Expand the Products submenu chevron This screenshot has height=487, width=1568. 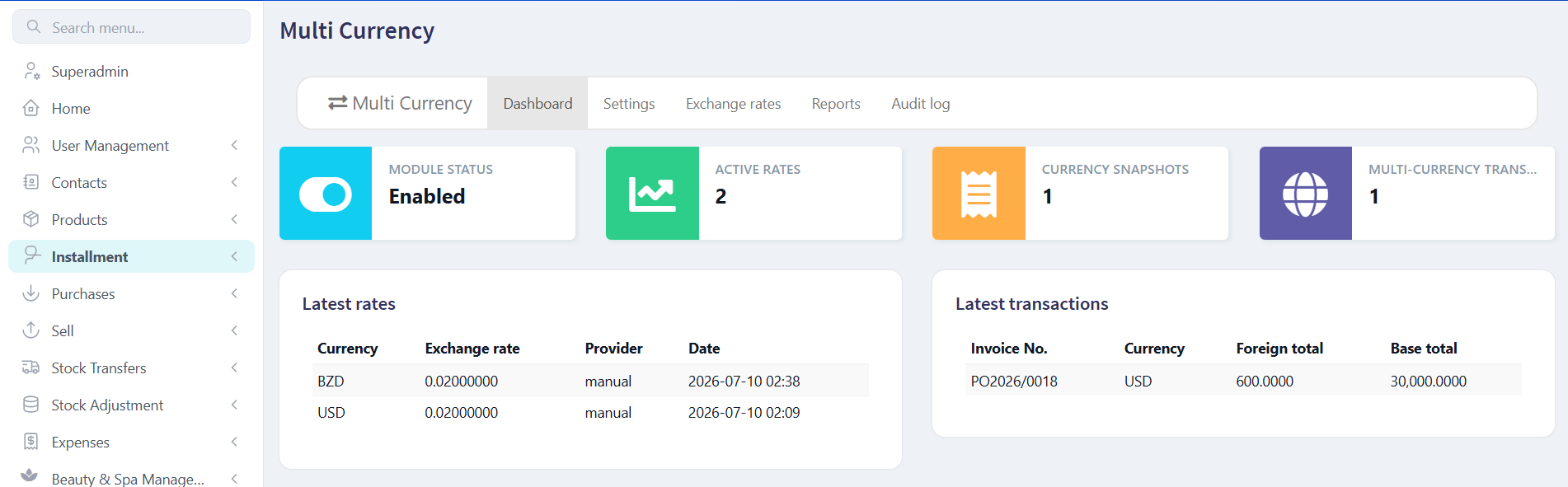(234, 219)
